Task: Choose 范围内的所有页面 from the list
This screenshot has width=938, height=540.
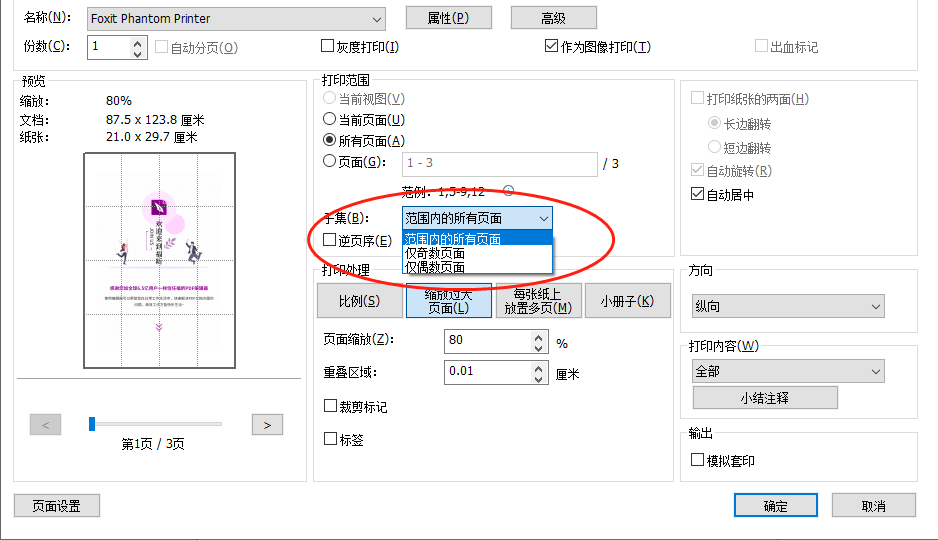Action: point(477,239)
